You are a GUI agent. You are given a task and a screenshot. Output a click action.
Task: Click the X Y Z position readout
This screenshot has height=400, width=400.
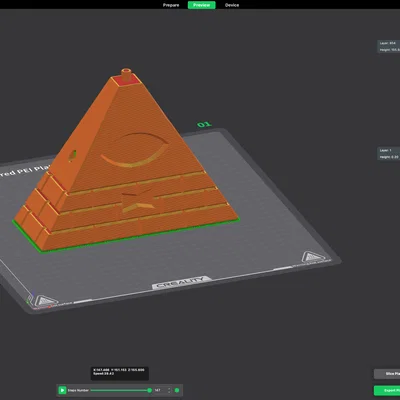pos(120,372)
